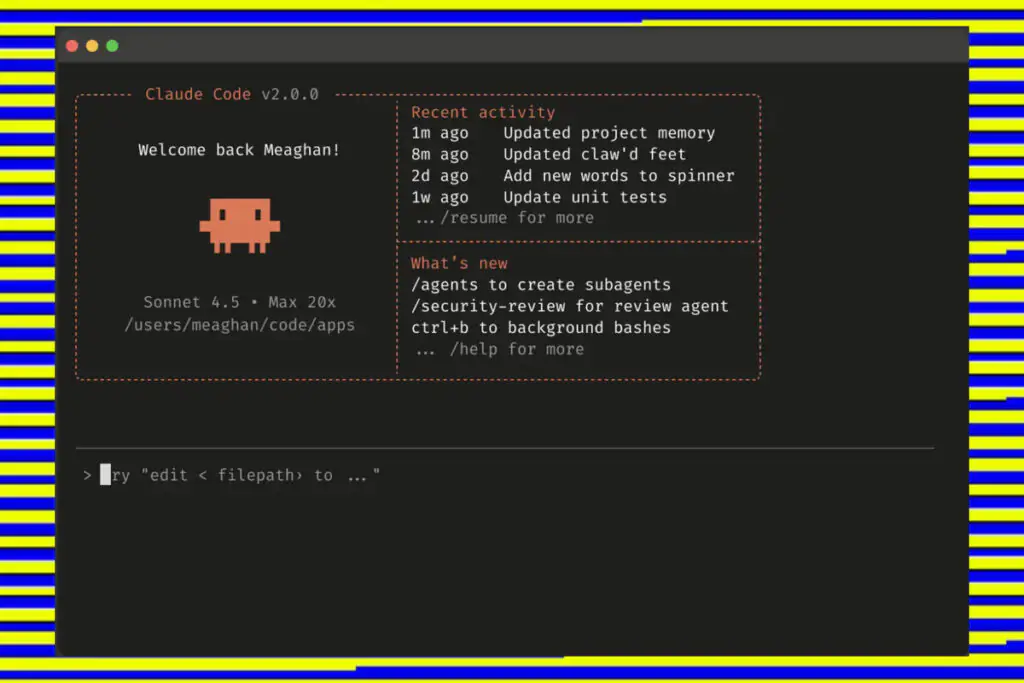Click the yellow minimize window button

click(x=92, y=46)
